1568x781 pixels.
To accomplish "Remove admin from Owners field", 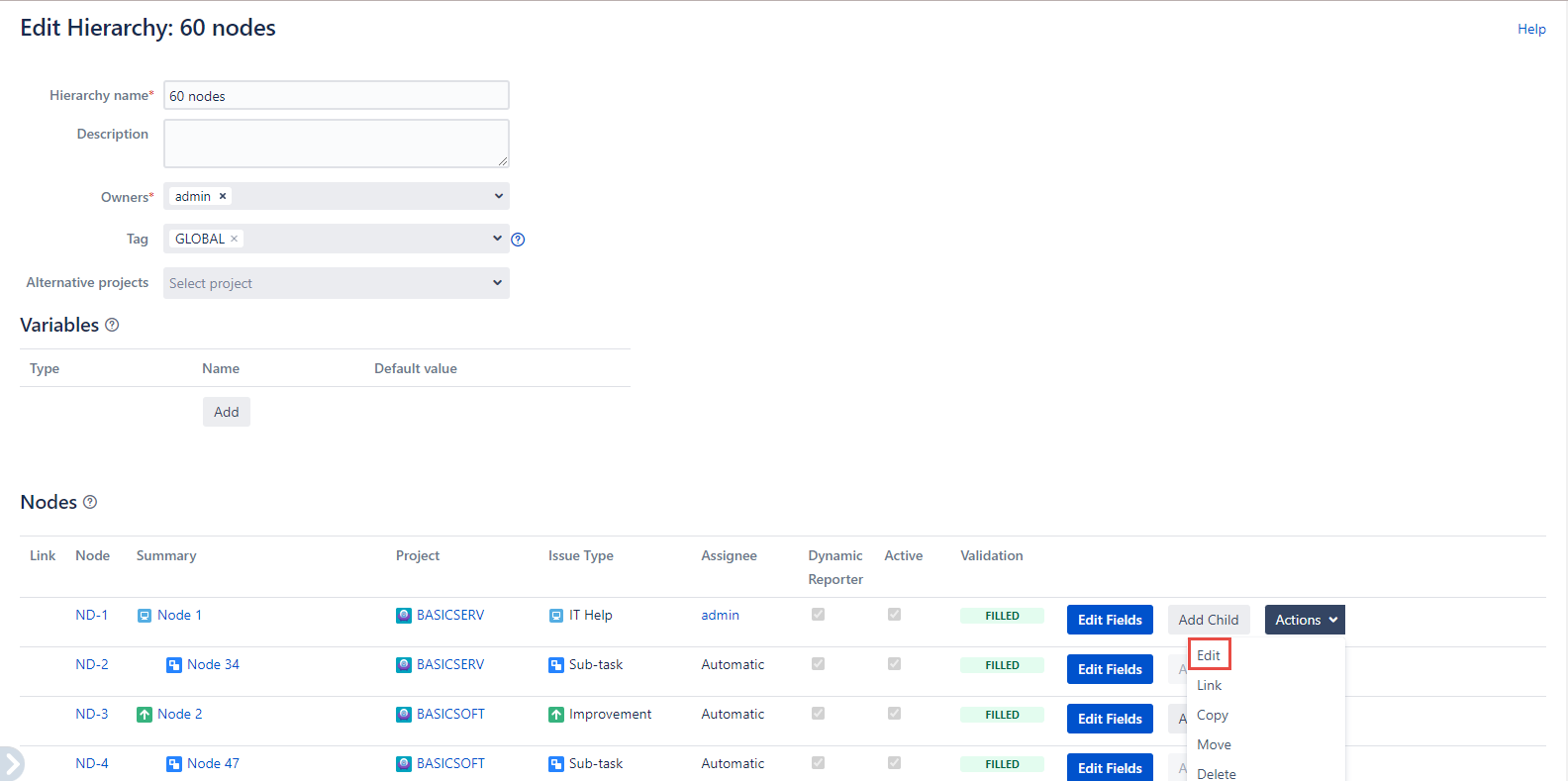I will point(223,196).
